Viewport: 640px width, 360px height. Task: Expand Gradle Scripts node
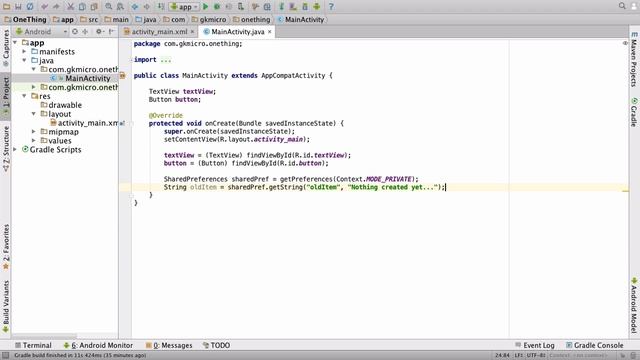click(x=15, y=149)
